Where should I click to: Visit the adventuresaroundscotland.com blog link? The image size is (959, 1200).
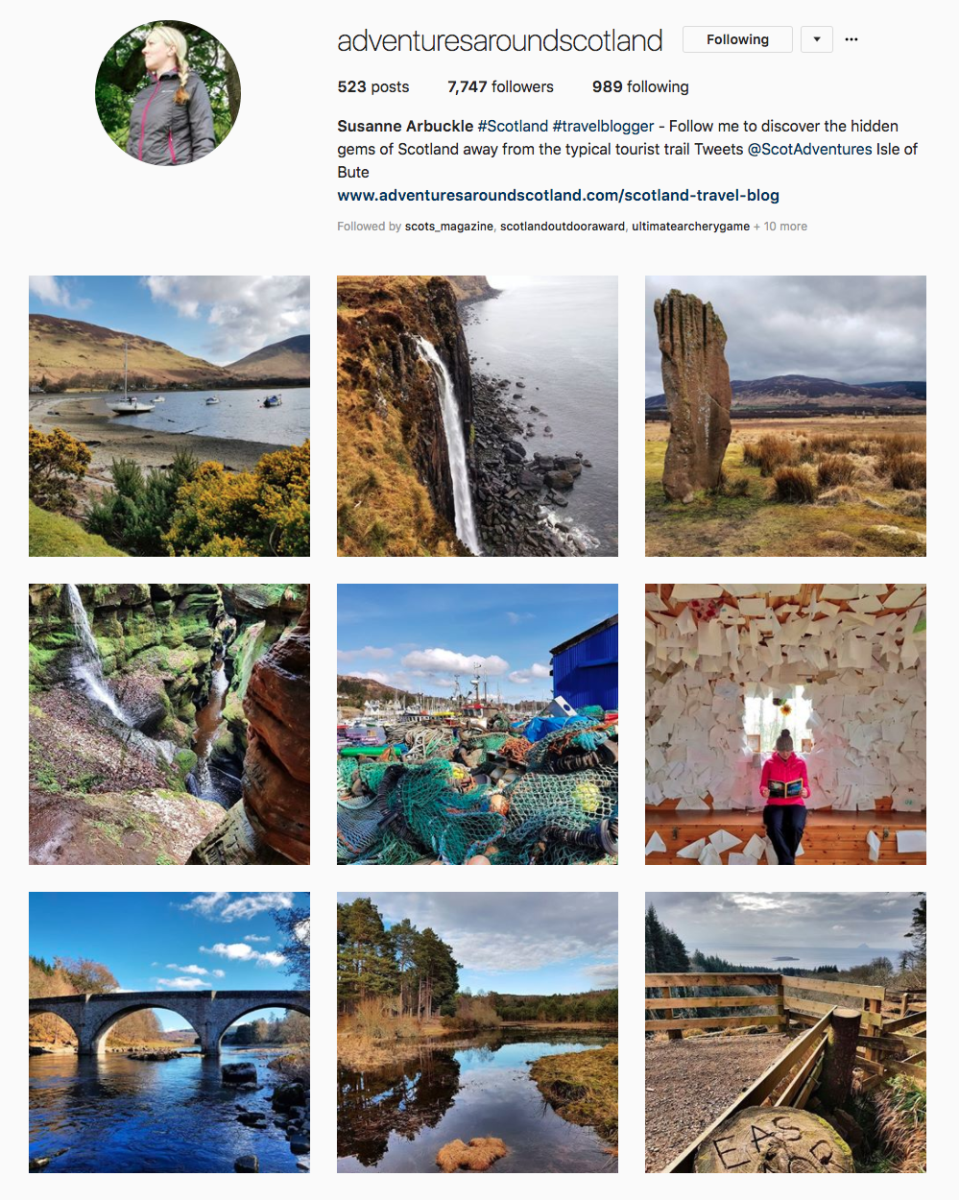tap(558, 195)
